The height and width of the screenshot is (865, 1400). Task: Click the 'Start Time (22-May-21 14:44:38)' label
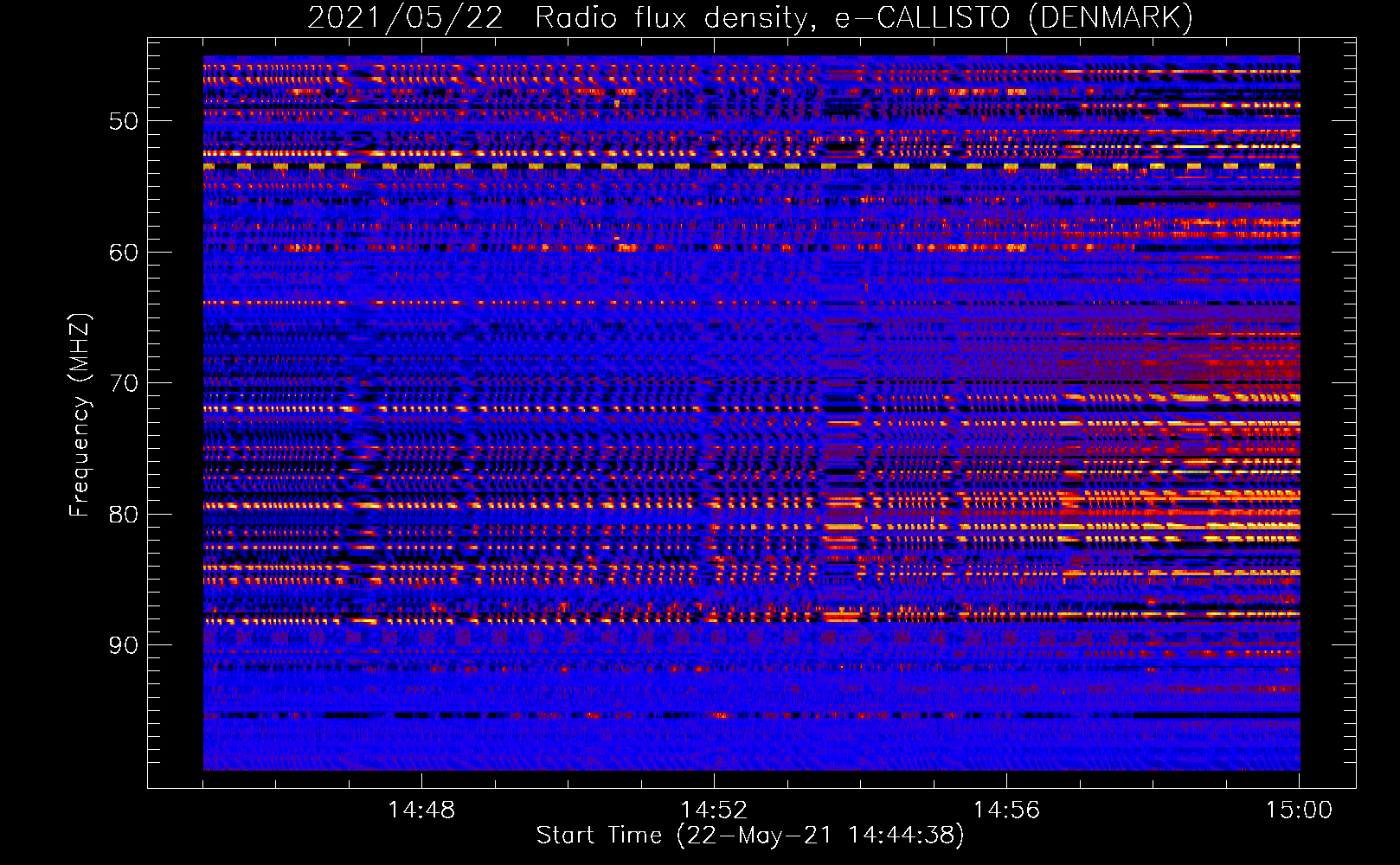[x=750, y=836]
